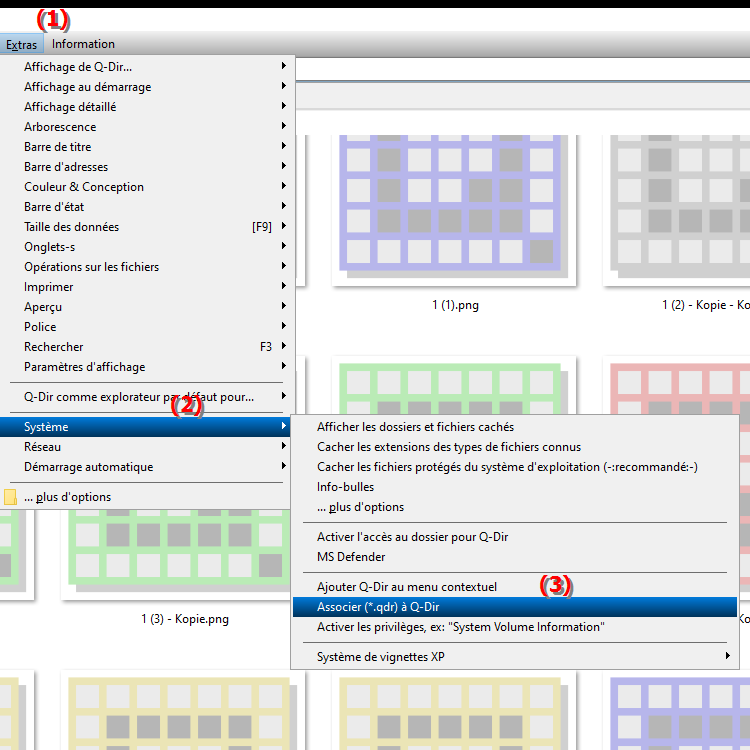Click Ajouter Q-Dir au menu contextuel
This screenshot has width=750, height=750.
click(515, 587)
